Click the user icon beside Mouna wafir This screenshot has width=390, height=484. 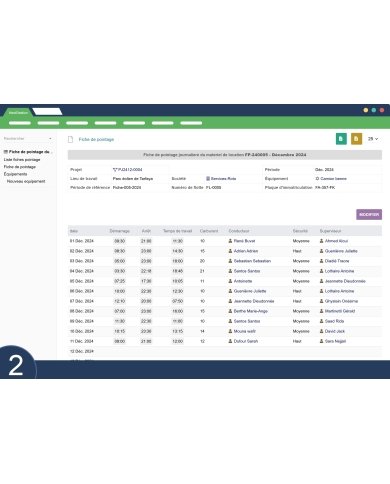[x=230, y=331]
